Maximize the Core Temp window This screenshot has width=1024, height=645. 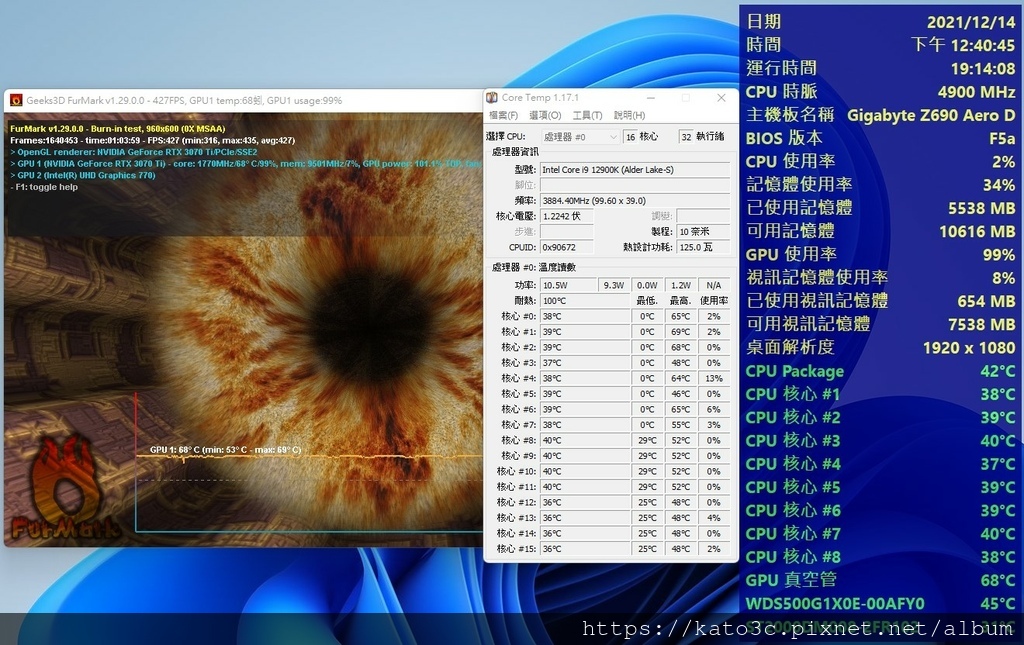pyautogui.click(x=686, y=98)
